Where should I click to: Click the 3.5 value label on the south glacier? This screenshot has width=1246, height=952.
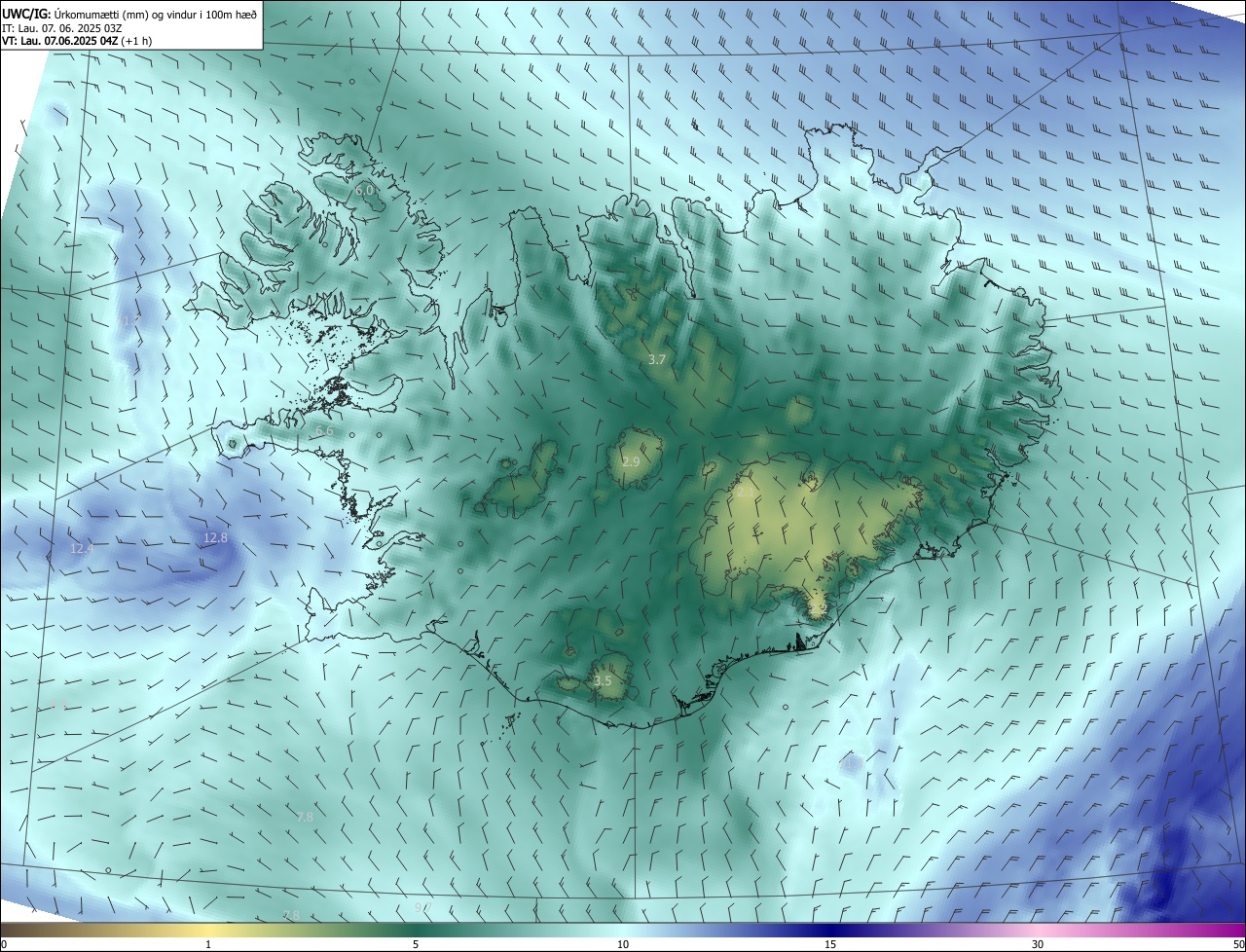[x=603, y=680]
